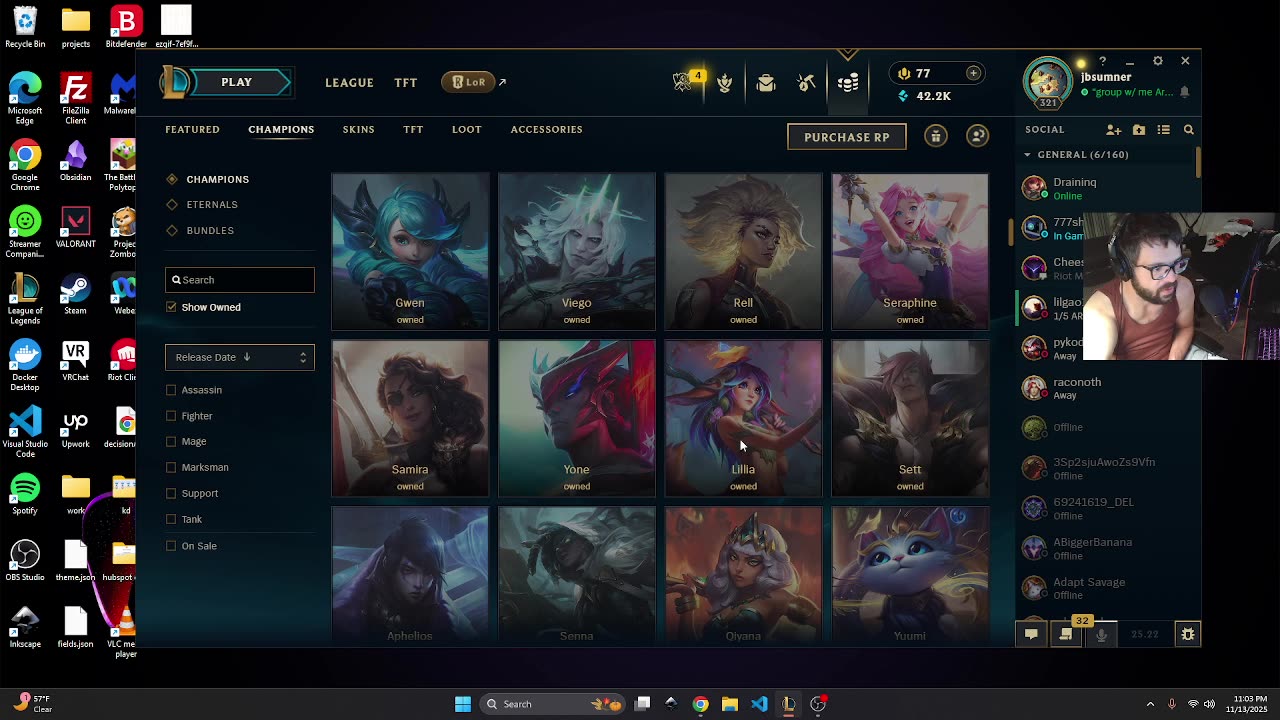Viewport: 1280px width, 720px height.
Task: Open the chat bubble icon
Action: 1031,634
